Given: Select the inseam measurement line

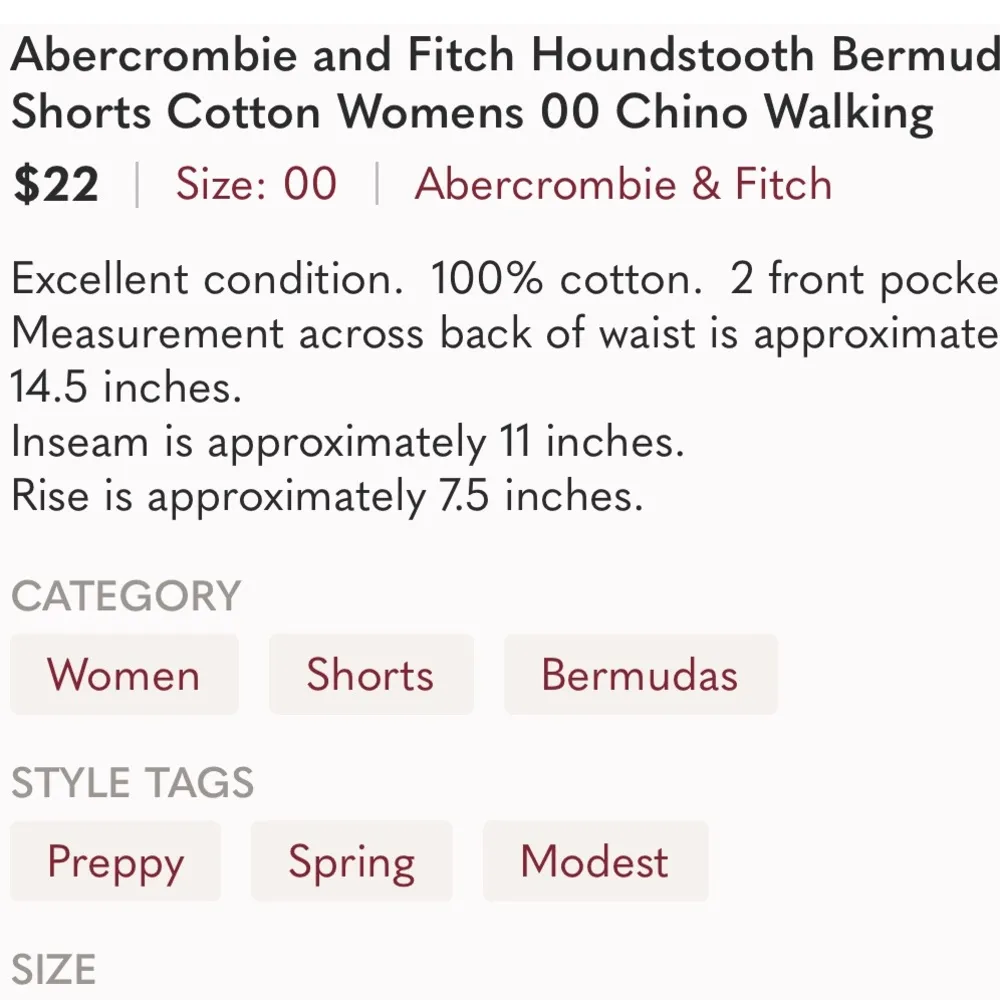Looking at the screenshot, I should click(x=348, y=440).
